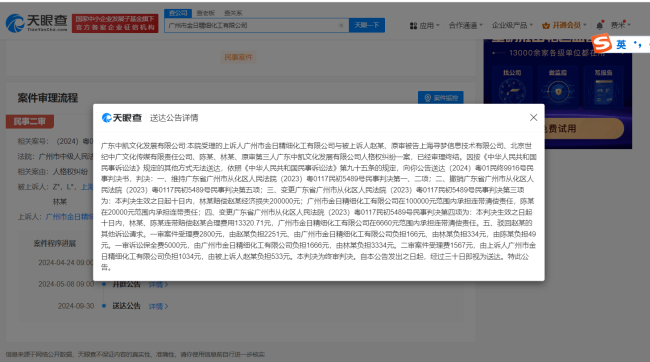650x362 pixels.
Task: Click the 英 input language indicator
Action: pos(621,44)
